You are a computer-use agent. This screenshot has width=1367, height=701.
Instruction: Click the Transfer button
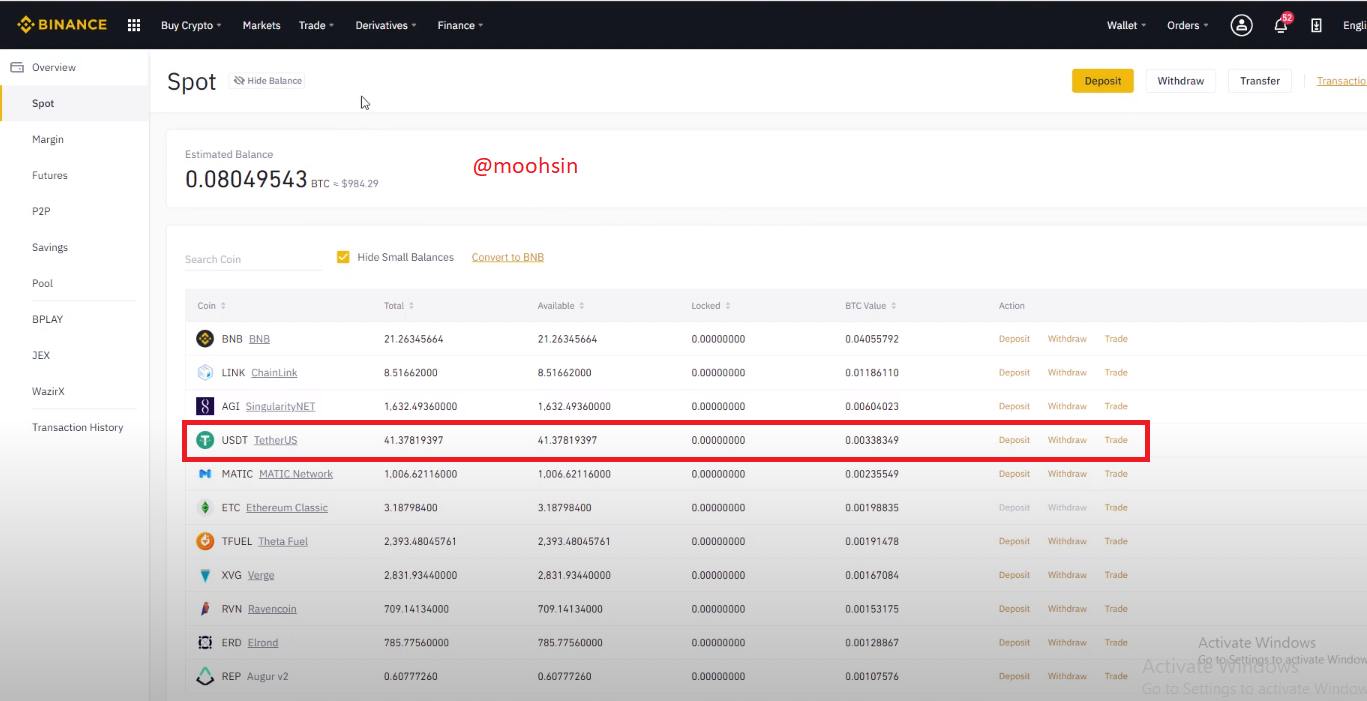point(1260,81)
